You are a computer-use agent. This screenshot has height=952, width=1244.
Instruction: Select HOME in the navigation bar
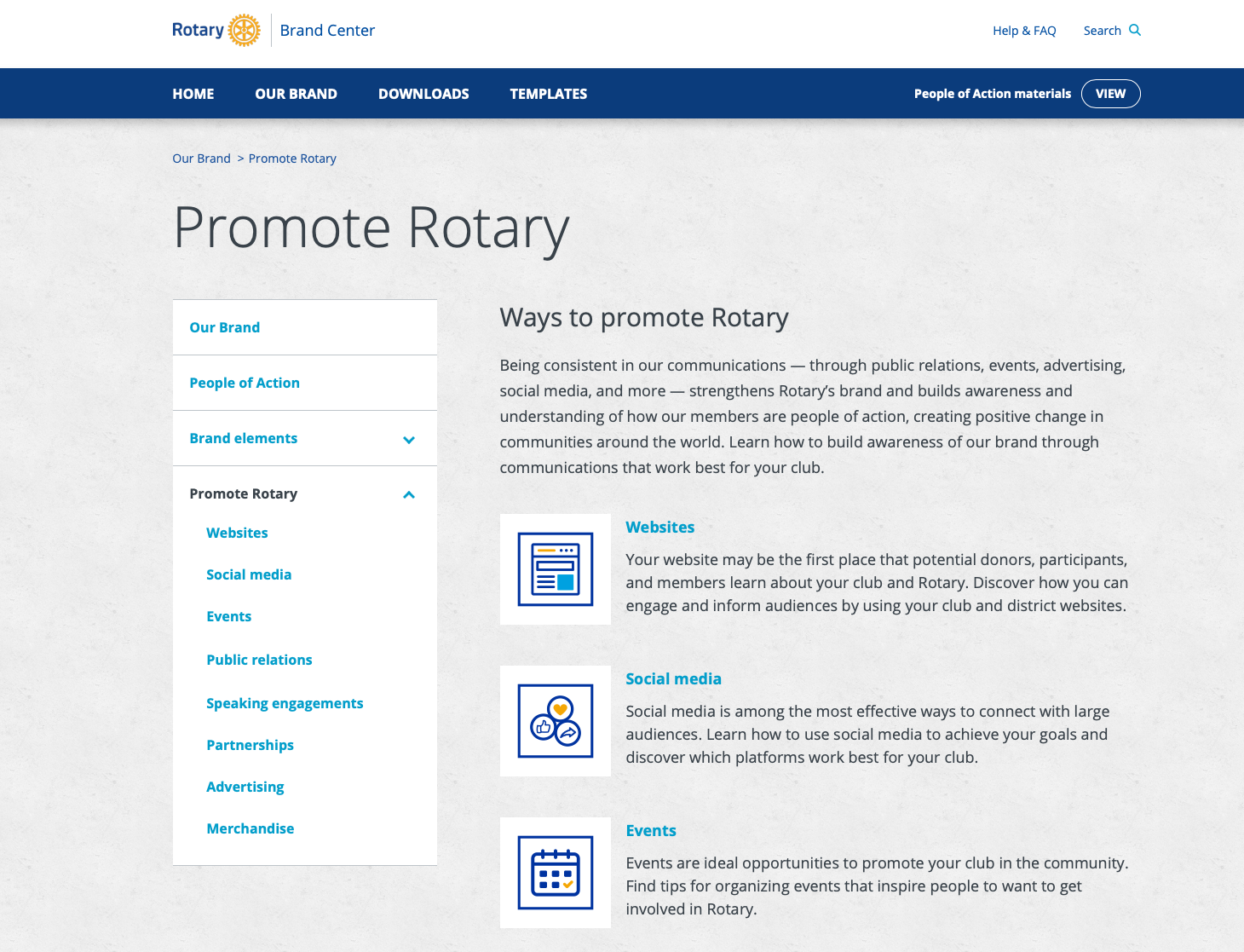193,94
